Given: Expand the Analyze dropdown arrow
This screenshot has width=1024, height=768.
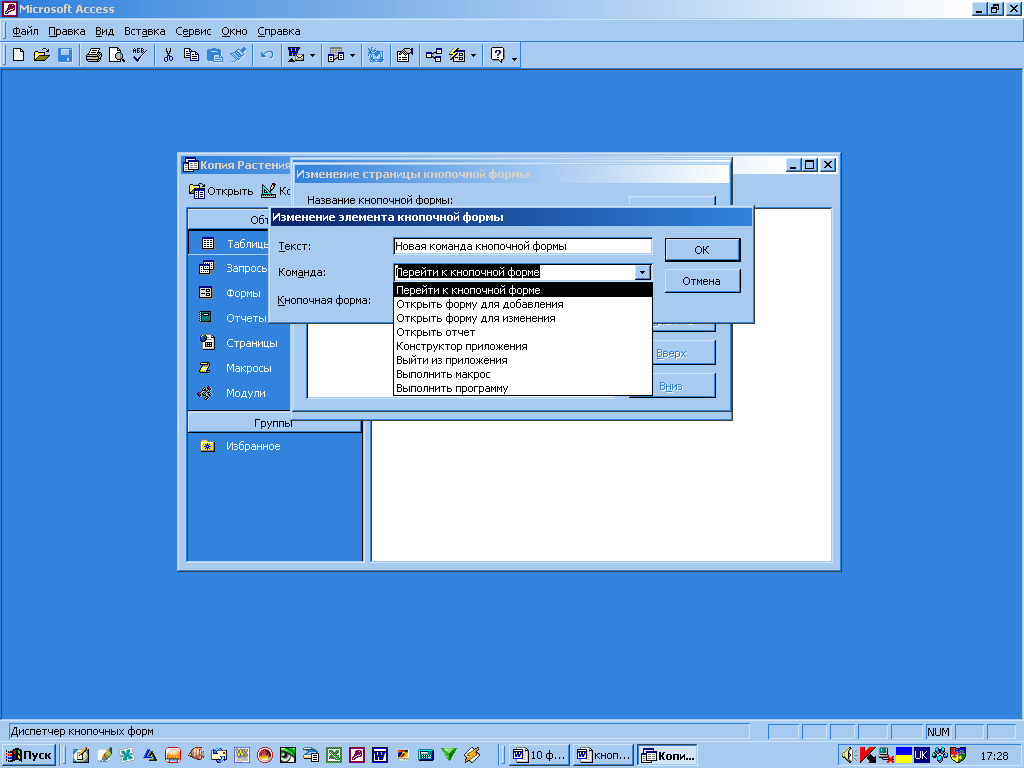Looking at the screenshot, I should [352, 56].
